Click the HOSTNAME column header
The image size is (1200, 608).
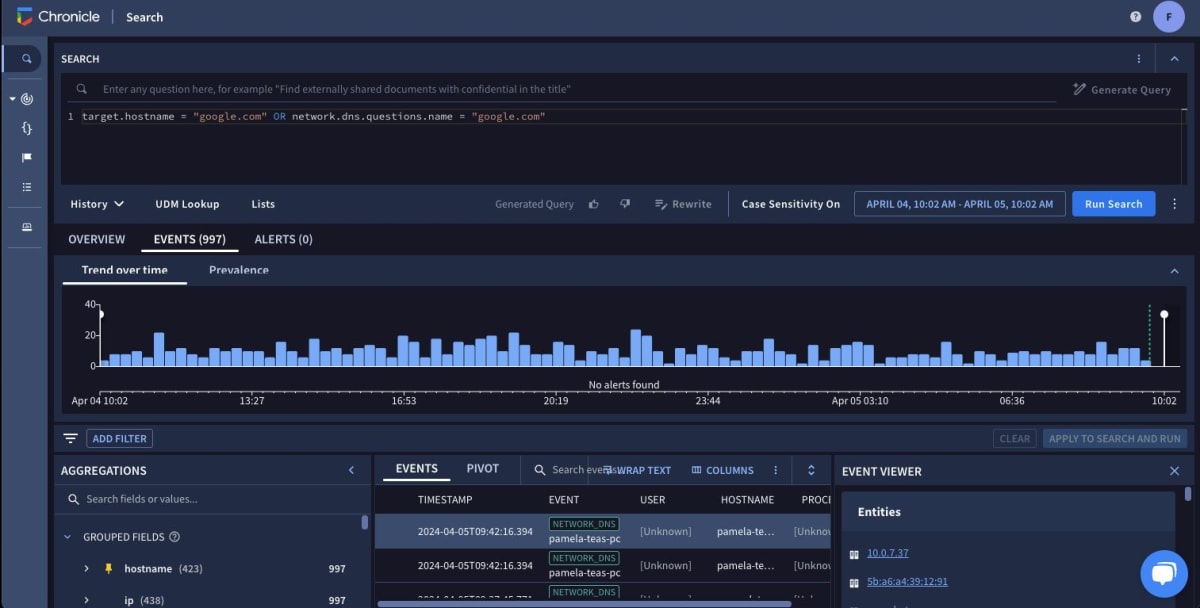point(747,499)
